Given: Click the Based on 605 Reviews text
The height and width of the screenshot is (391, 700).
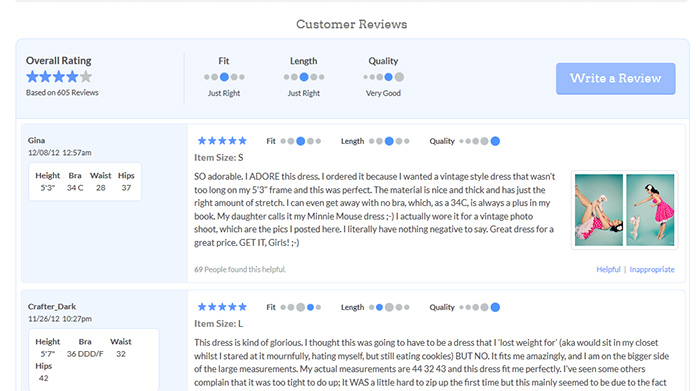Looking at the screenshot, I should pos(62,93).
